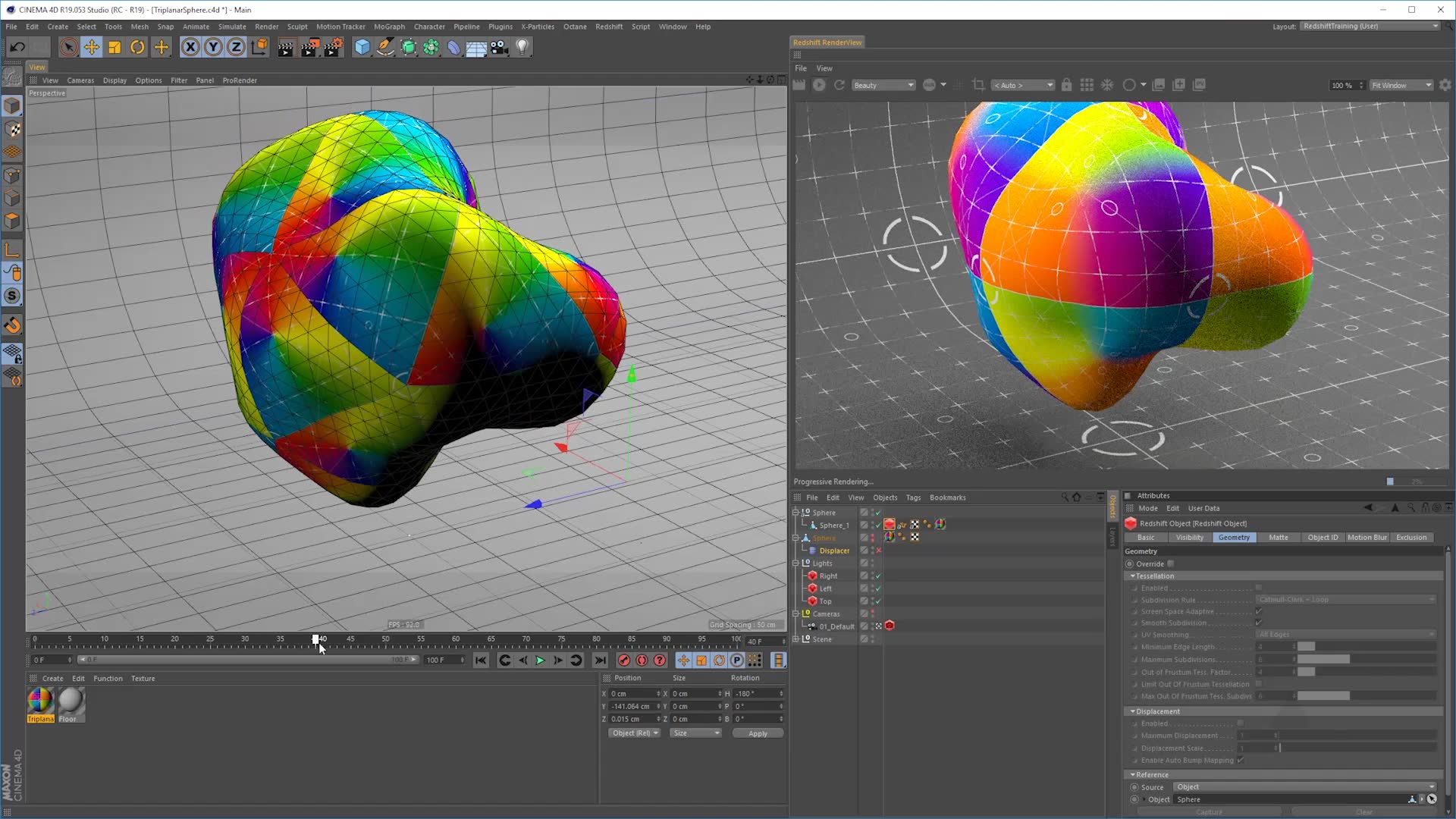Disable Enable Auto Bump Mapping
Screen dimensions: 1456x819
1239,760
